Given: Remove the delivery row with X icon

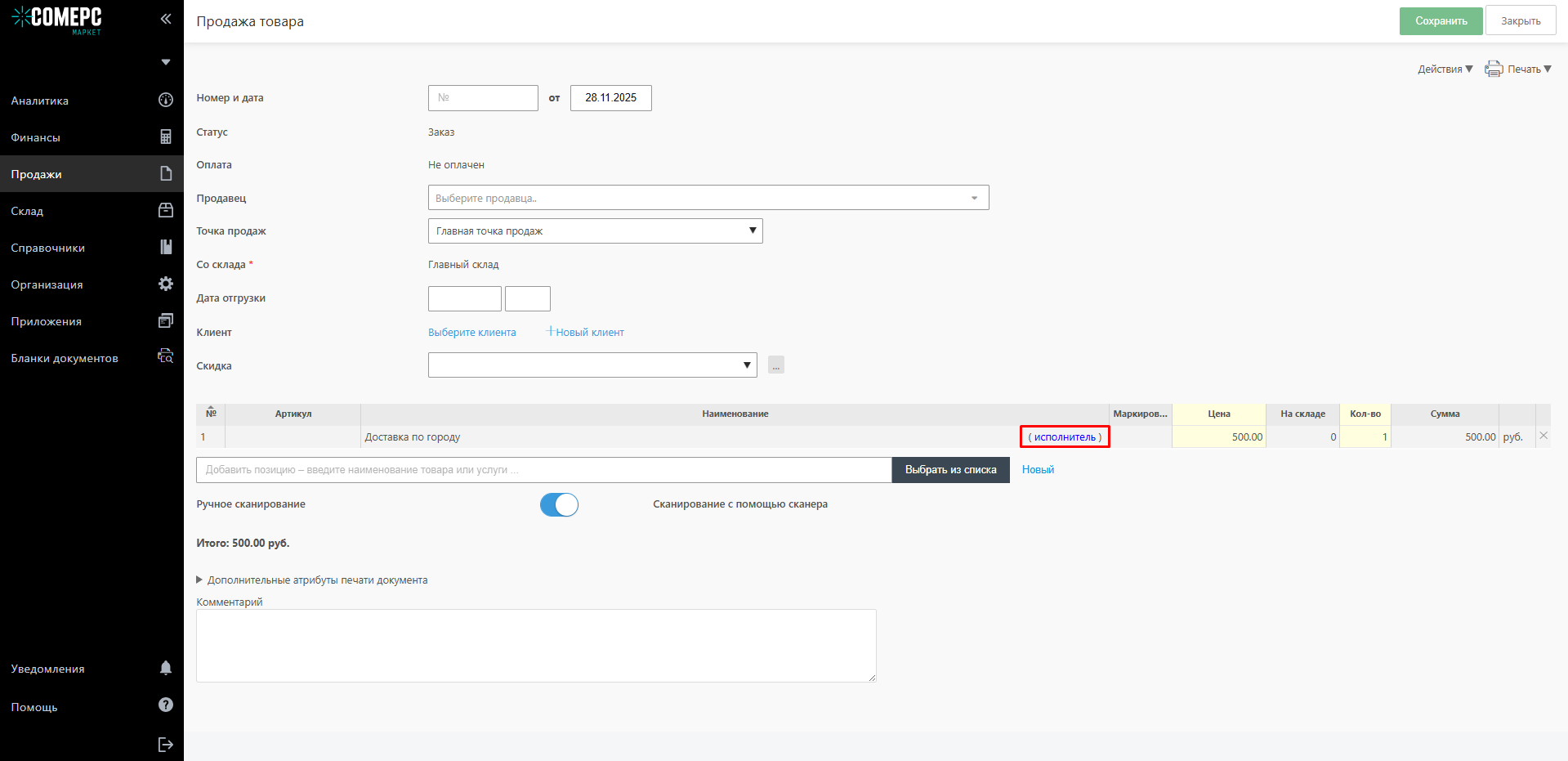Looking at the screenshot, I should pyautogui.click(x=1543, y=436).
